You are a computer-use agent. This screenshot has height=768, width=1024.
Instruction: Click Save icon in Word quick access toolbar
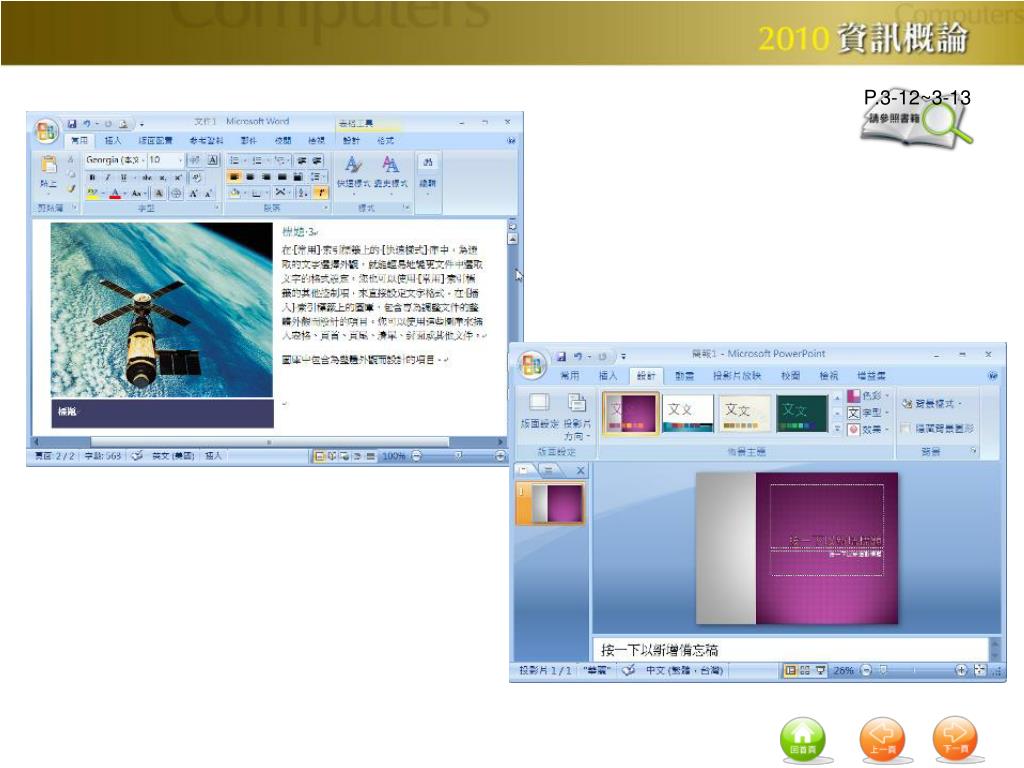tap(72, 123)
